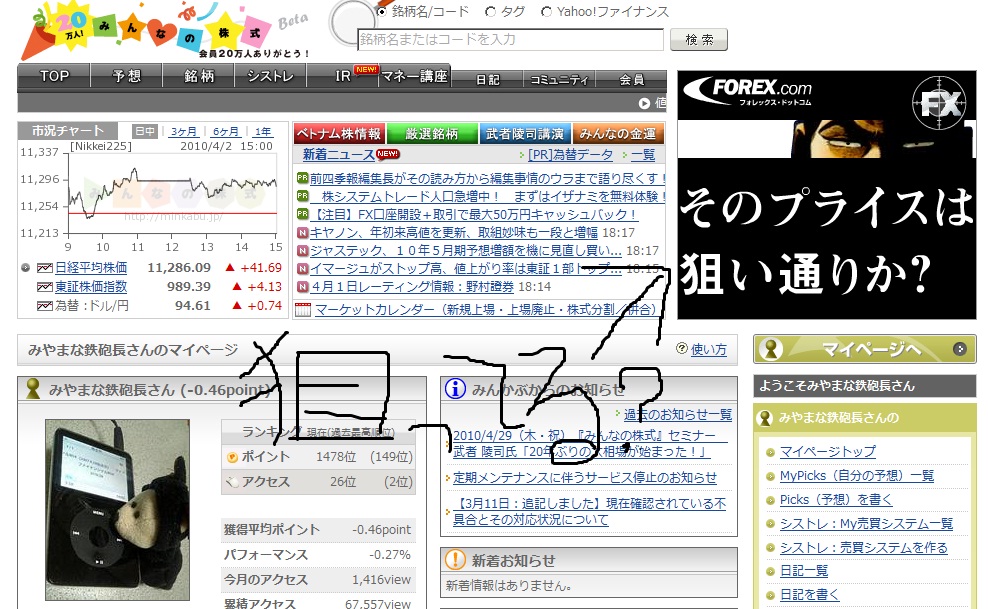The height and width of the screenshot is (609, 988).
Task: Click the question mark icon beside 使い方
Action: (x=681, y=348)
